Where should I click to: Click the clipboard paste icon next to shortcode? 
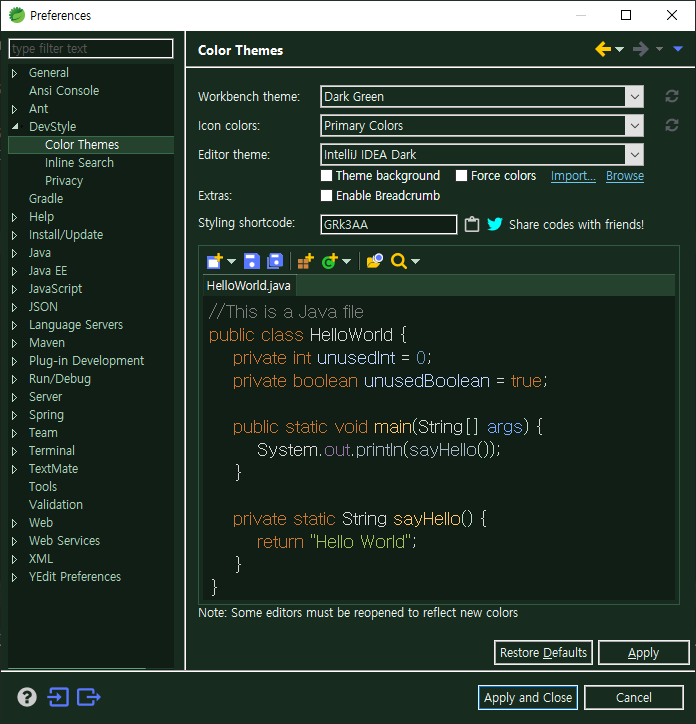click(472, 224)
